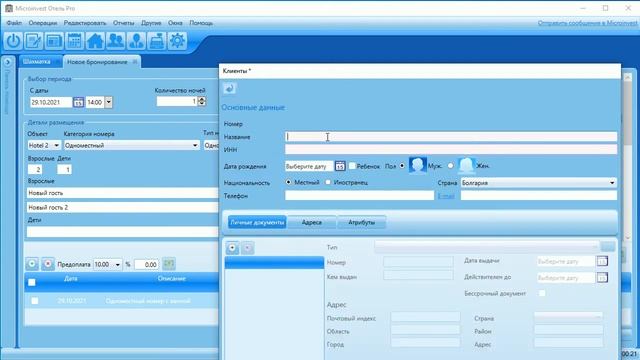Image resolution: width=640 pixels, height=360 pixels.
Task: Select the Местный radio option
Action: (289, 182)
